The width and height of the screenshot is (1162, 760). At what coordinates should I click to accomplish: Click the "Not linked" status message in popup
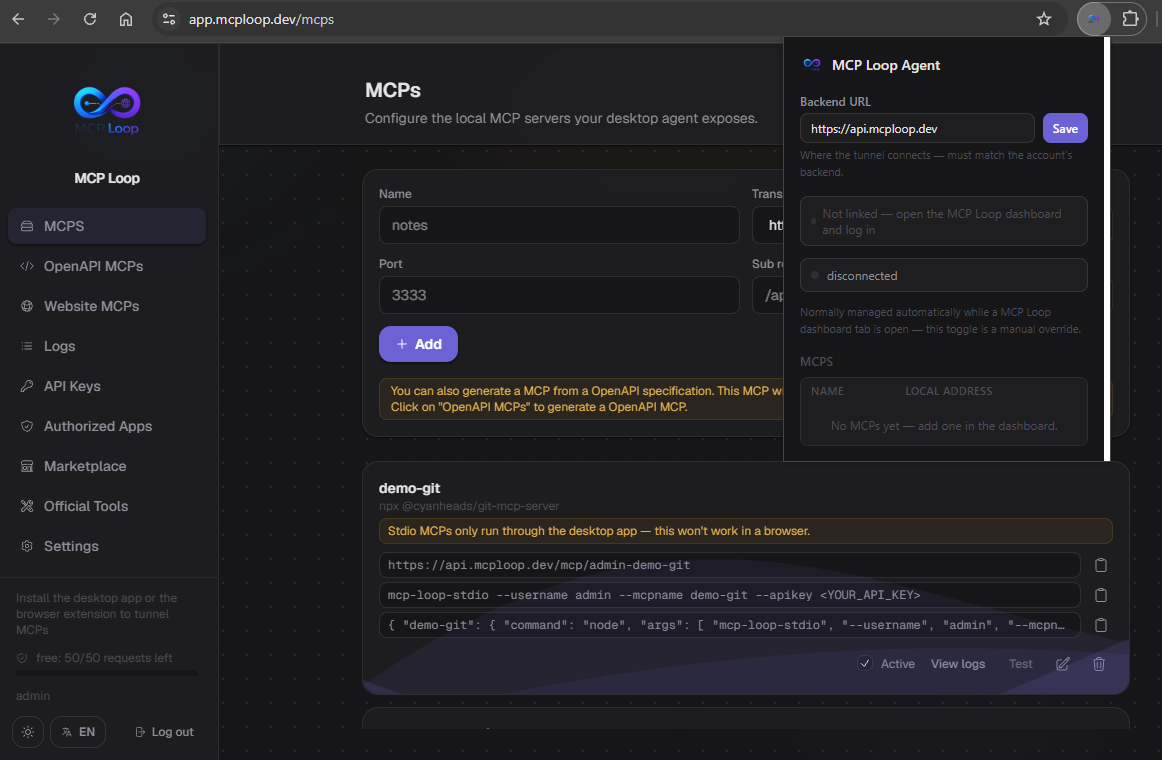click(x=943, y=221)
